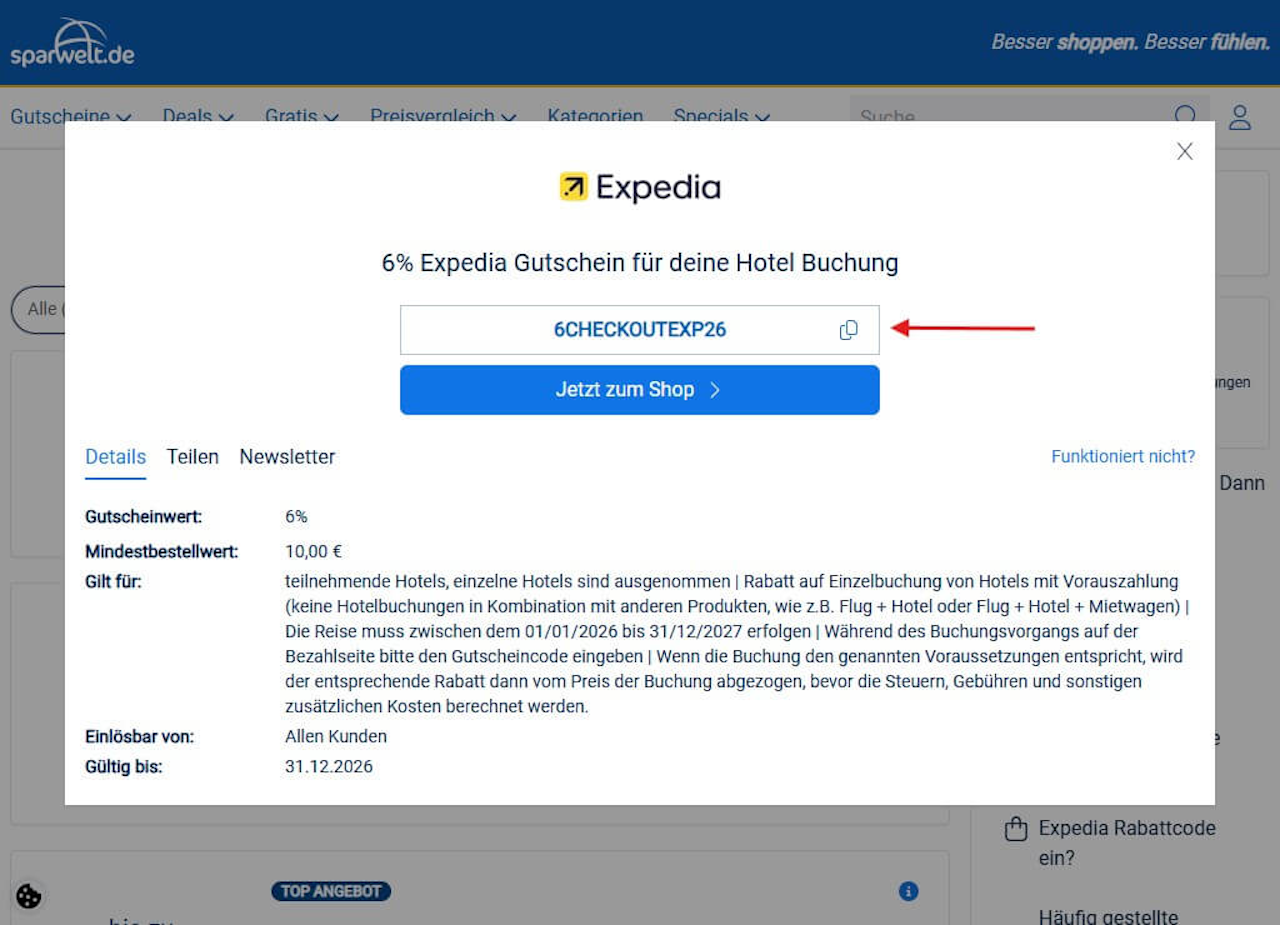The height and width of the screenshot is (925, 1280).
Task: Expand the Specials dropdown menu
Action: (722, 116)
